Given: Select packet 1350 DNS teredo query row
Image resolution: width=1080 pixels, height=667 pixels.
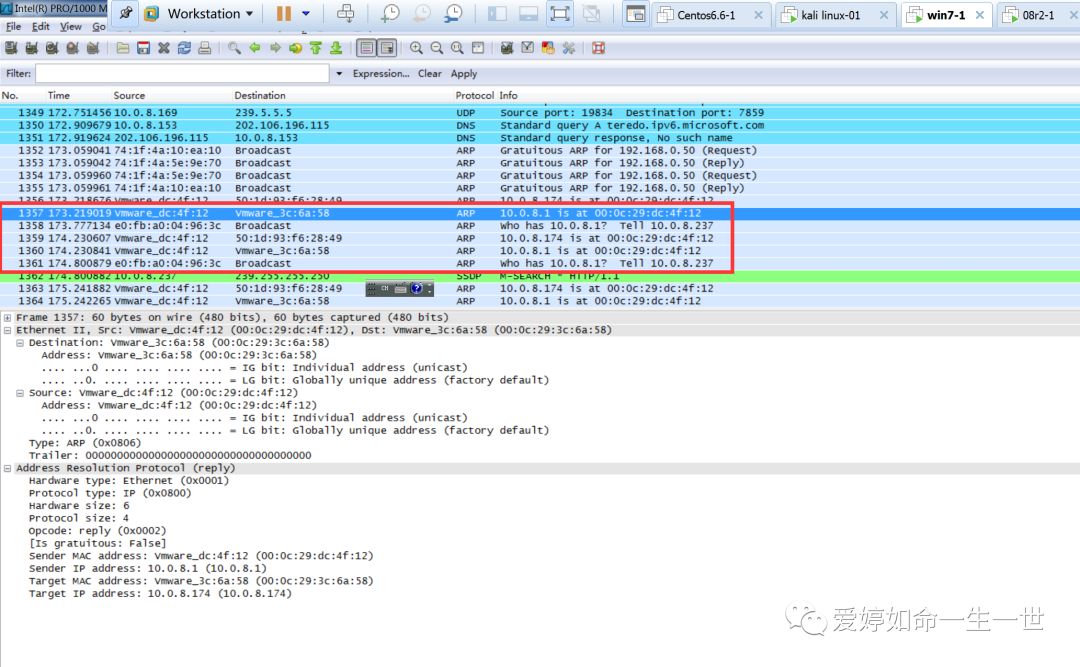Looking at the screenshot, I should pos(540,125).
